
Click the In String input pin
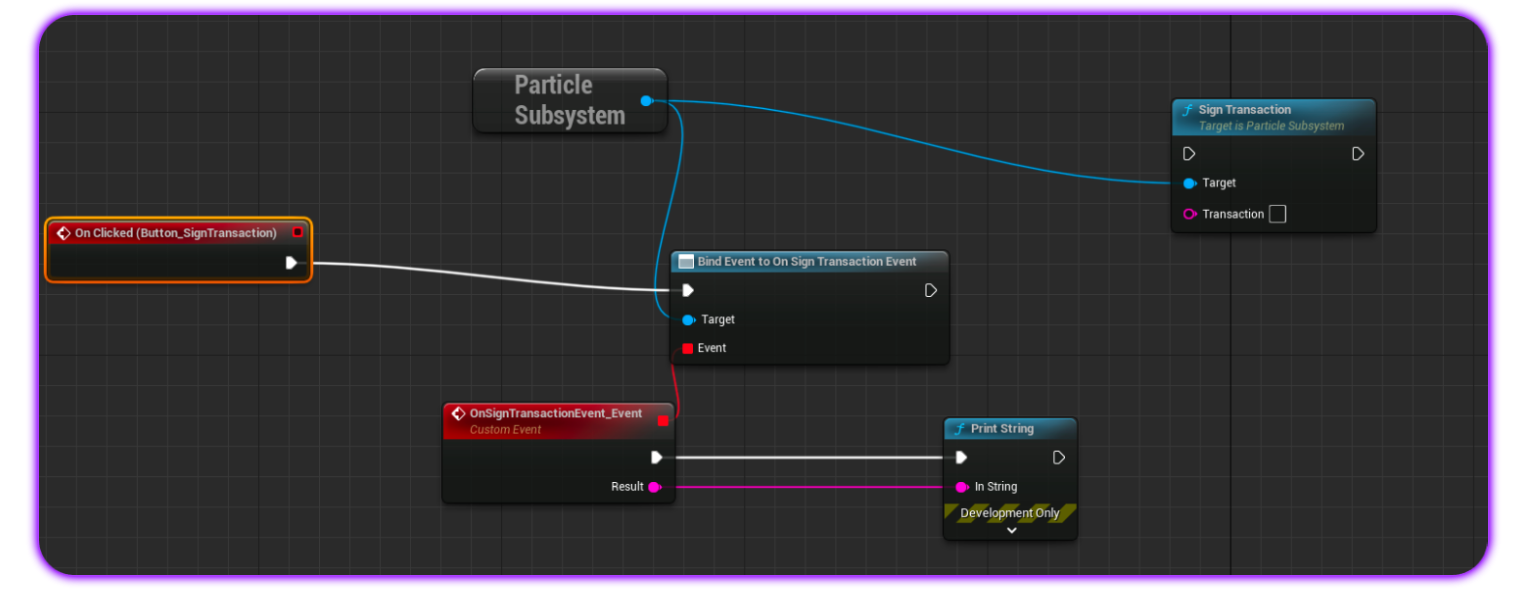tap(961, 487)
